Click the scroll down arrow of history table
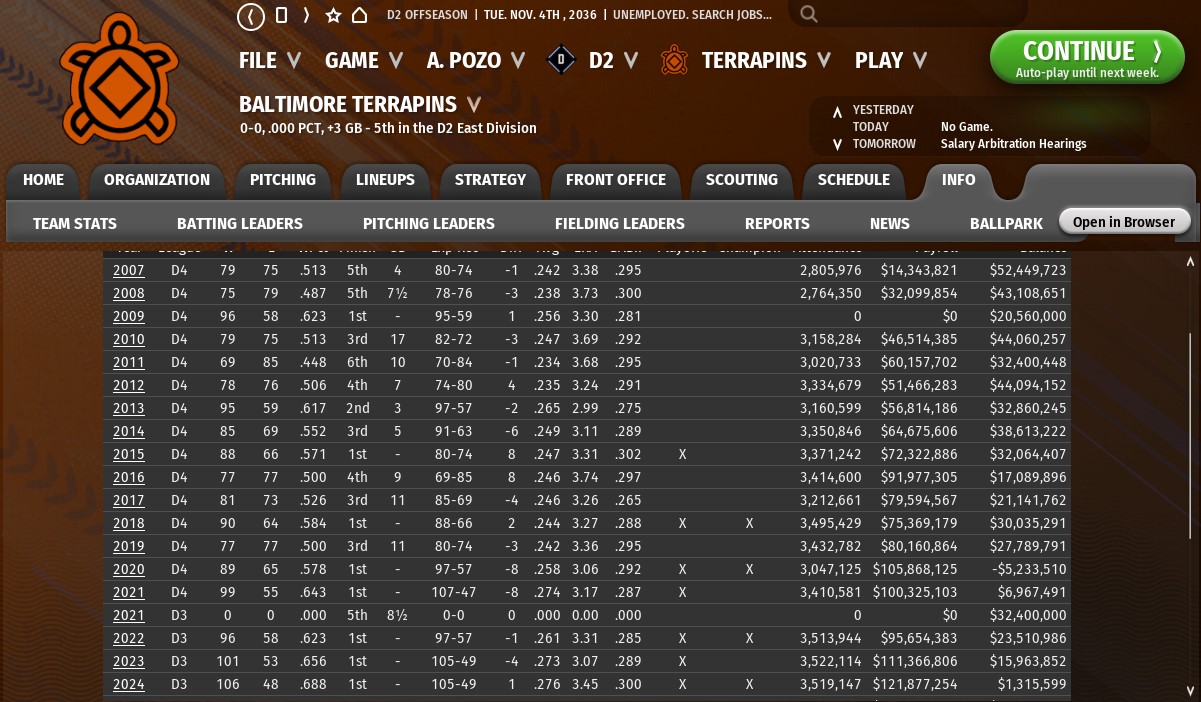The image size is (1201, 702). coord(1190,691)
